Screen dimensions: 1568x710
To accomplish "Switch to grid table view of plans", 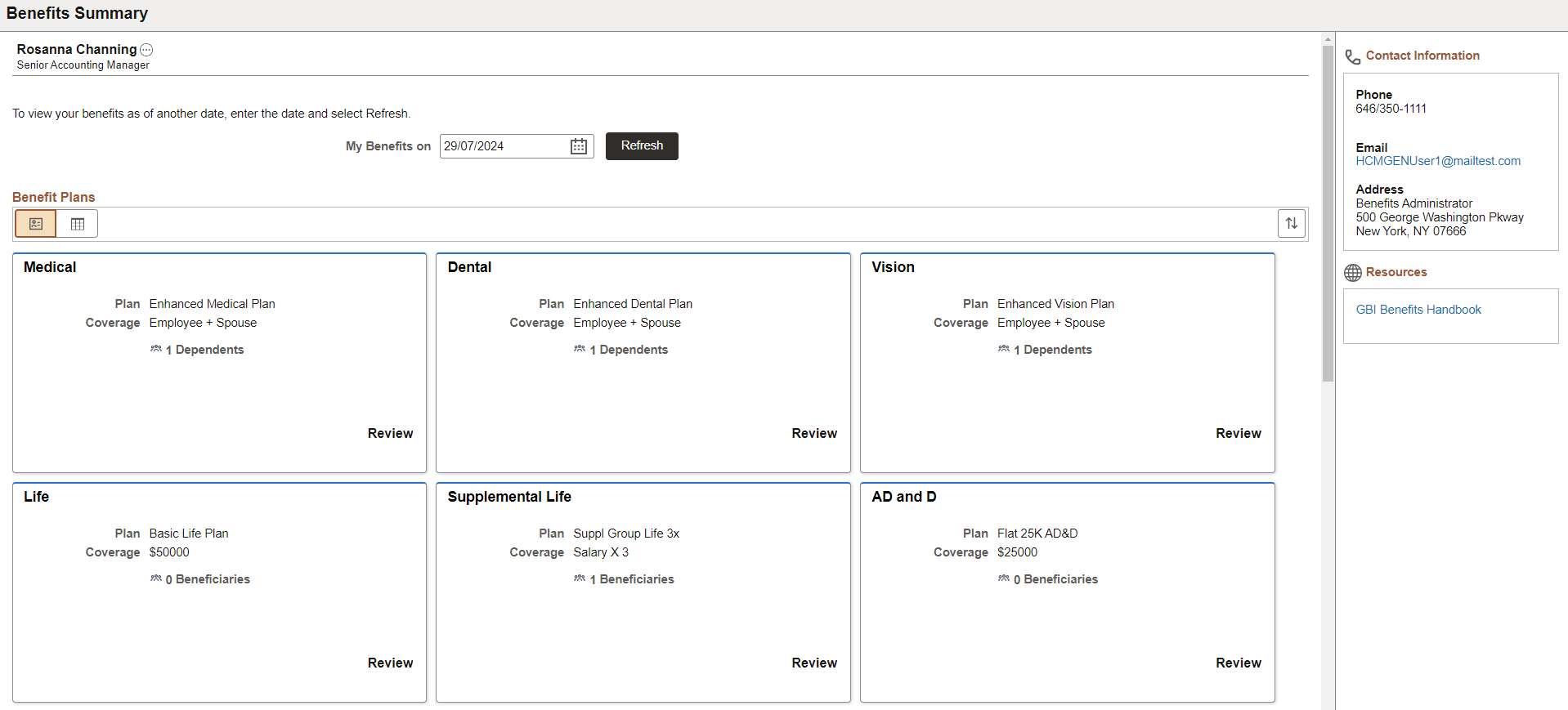I will coord(78,224).
